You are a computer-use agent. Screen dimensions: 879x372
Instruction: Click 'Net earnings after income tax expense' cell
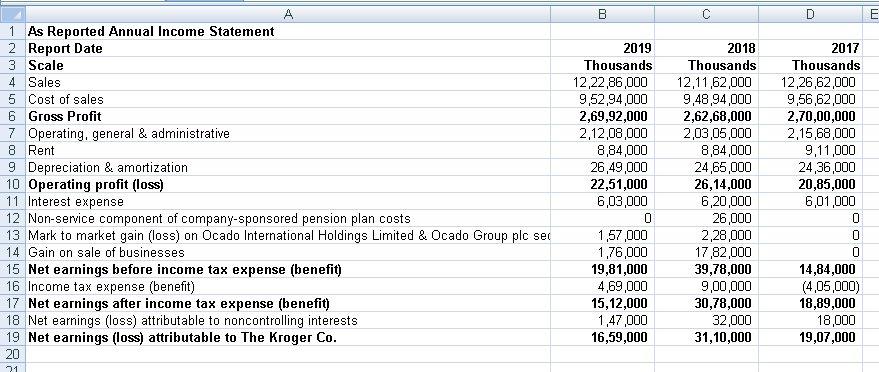[x=288, y=304]
